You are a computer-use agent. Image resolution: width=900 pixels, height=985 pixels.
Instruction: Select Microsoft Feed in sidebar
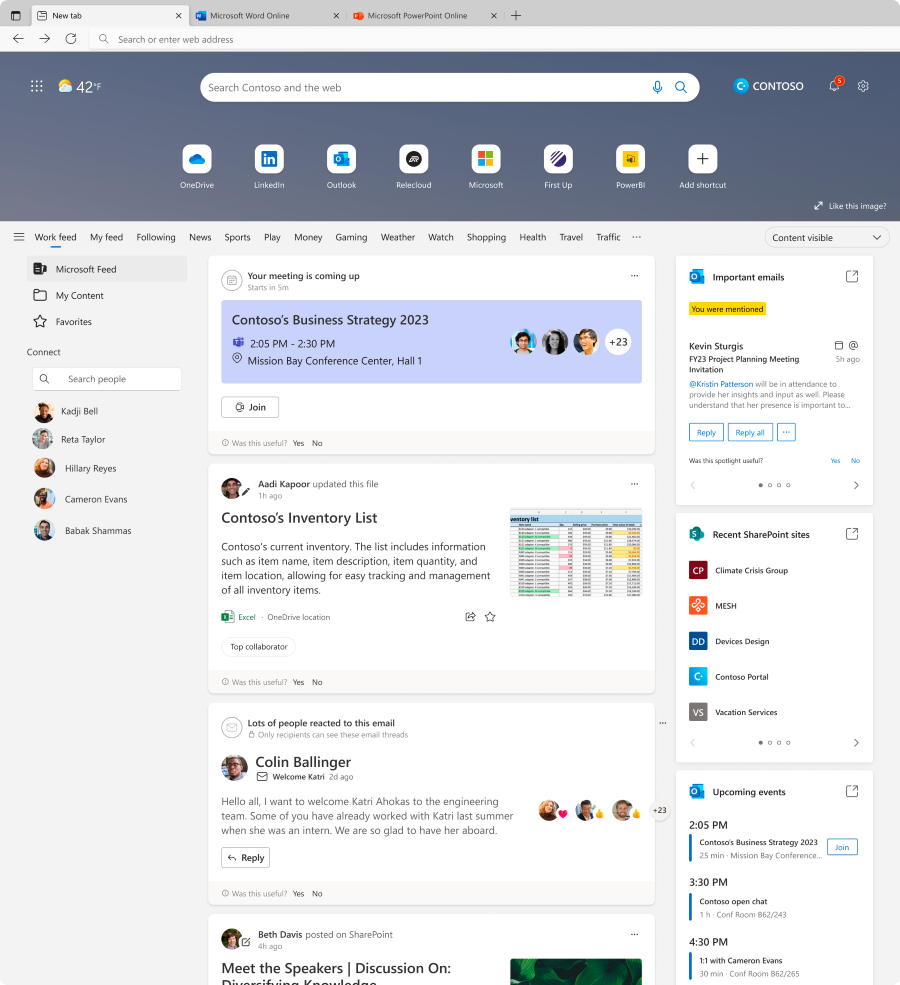pyautogui.click(x=107, y=269)
